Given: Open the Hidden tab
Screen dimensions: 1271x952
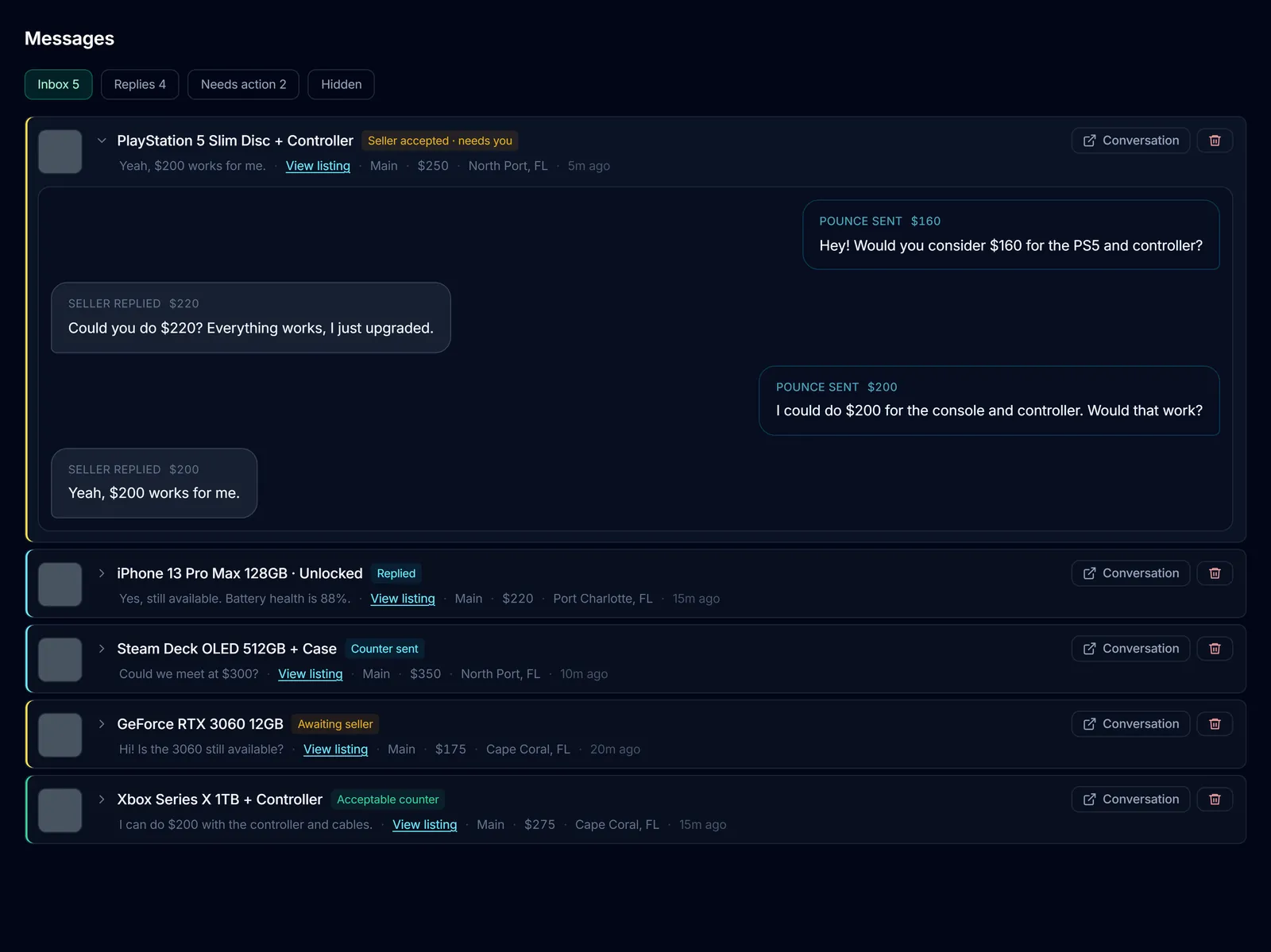Looking at the screenshot, I should (341, 84).
